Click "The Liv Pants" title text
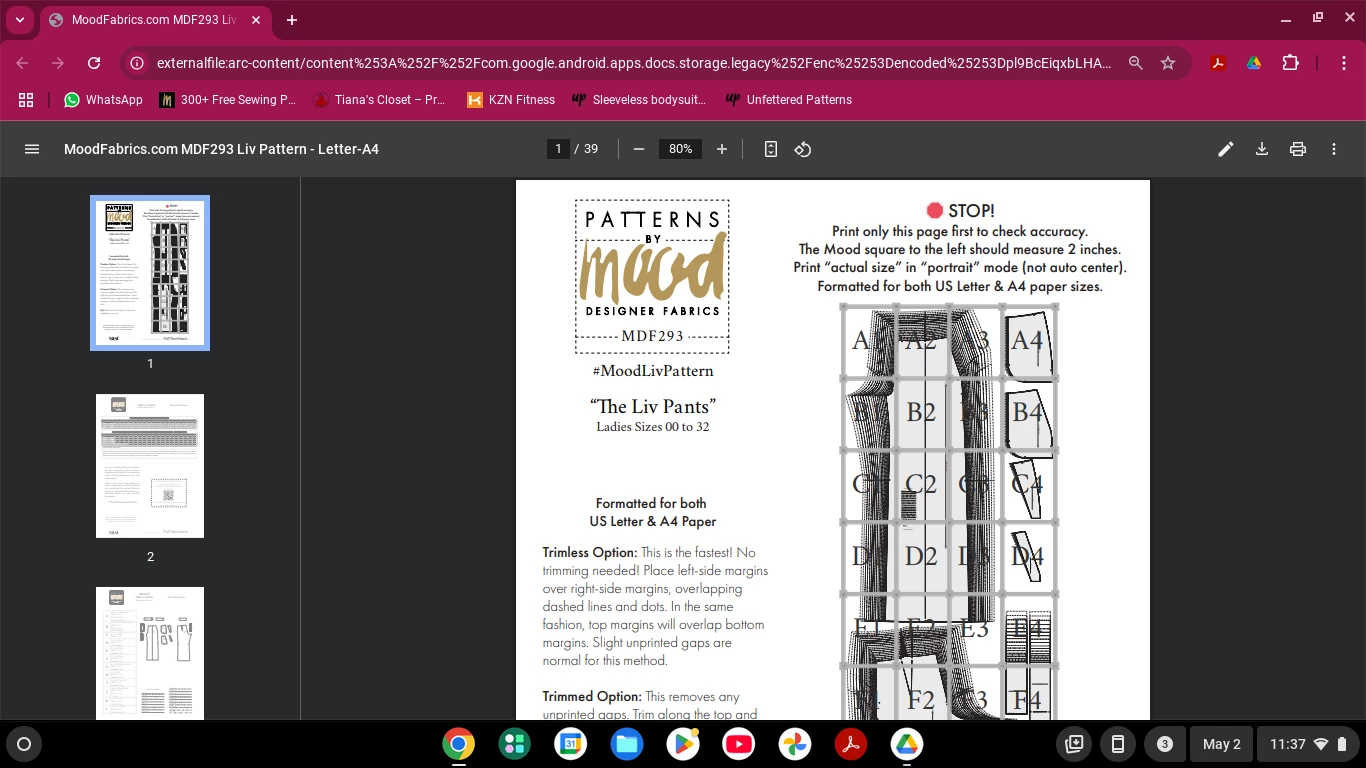Screen dimensions: 1366x768 point(653,406)
